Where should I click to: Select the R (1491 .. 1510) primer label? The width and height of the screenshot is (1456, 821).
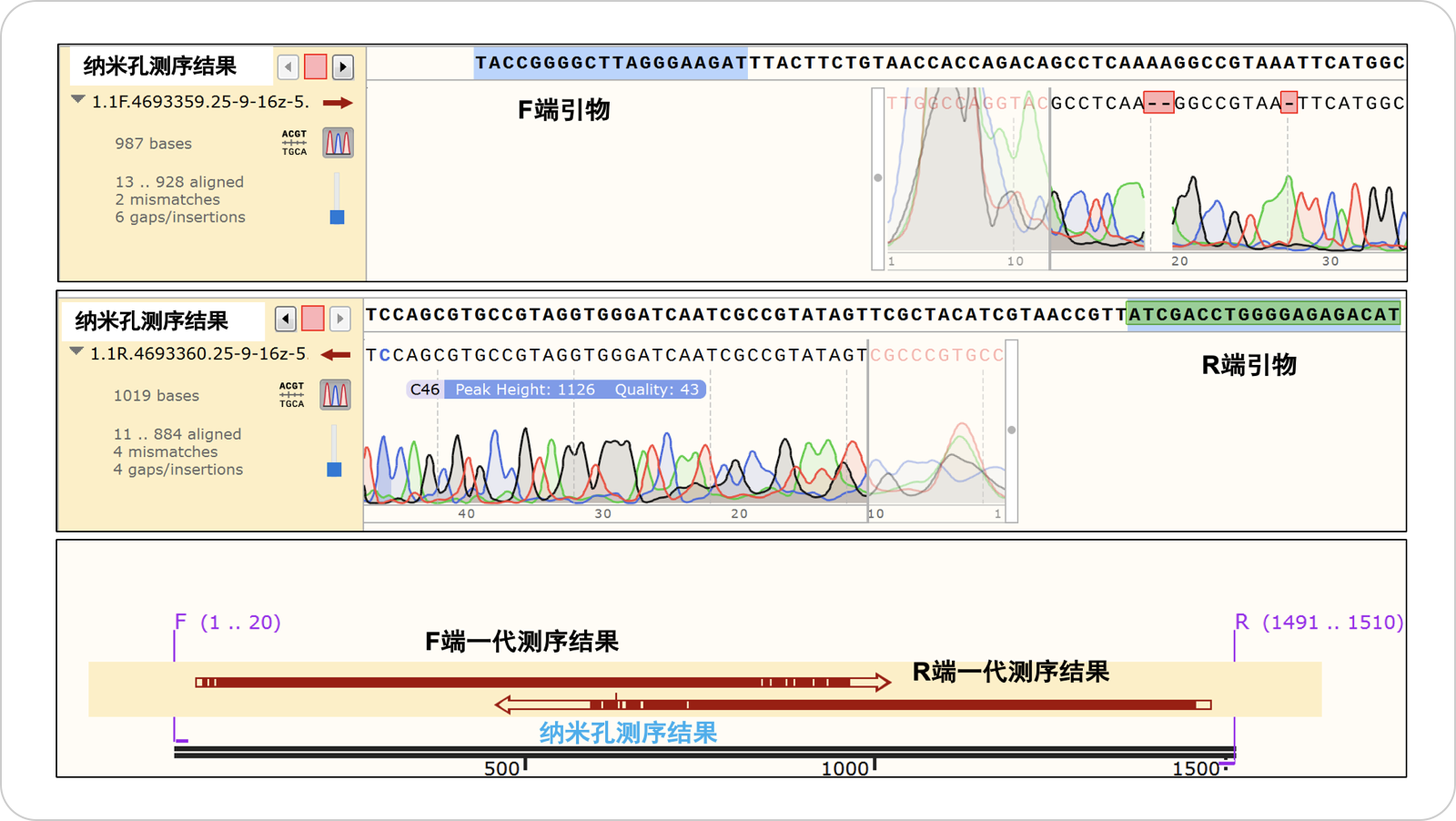[x=1319, y=623]
